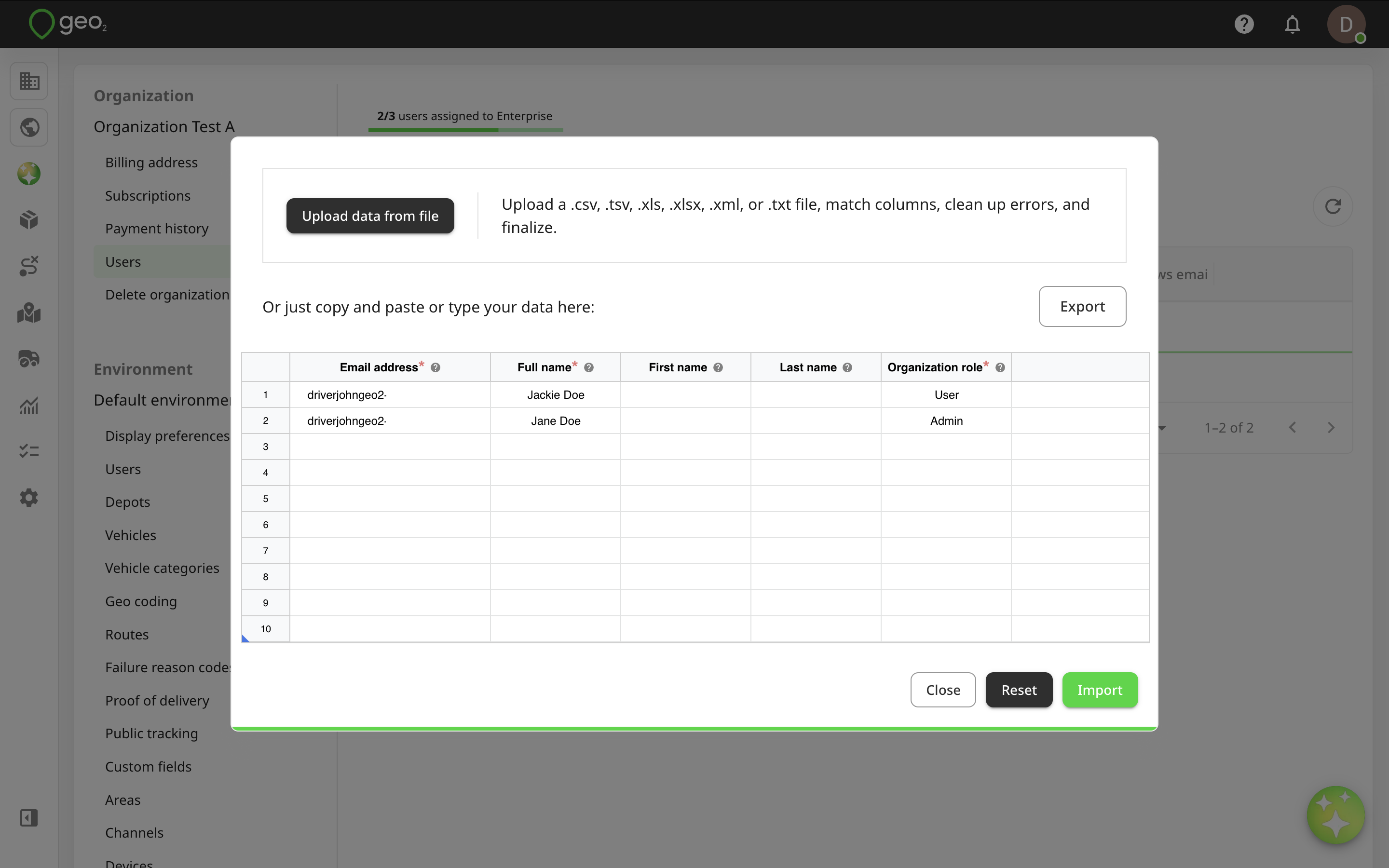Image resolution: width=1389 pixels, height=868 pixels.
Task: Close the import dialog
Action: [943, 690]
